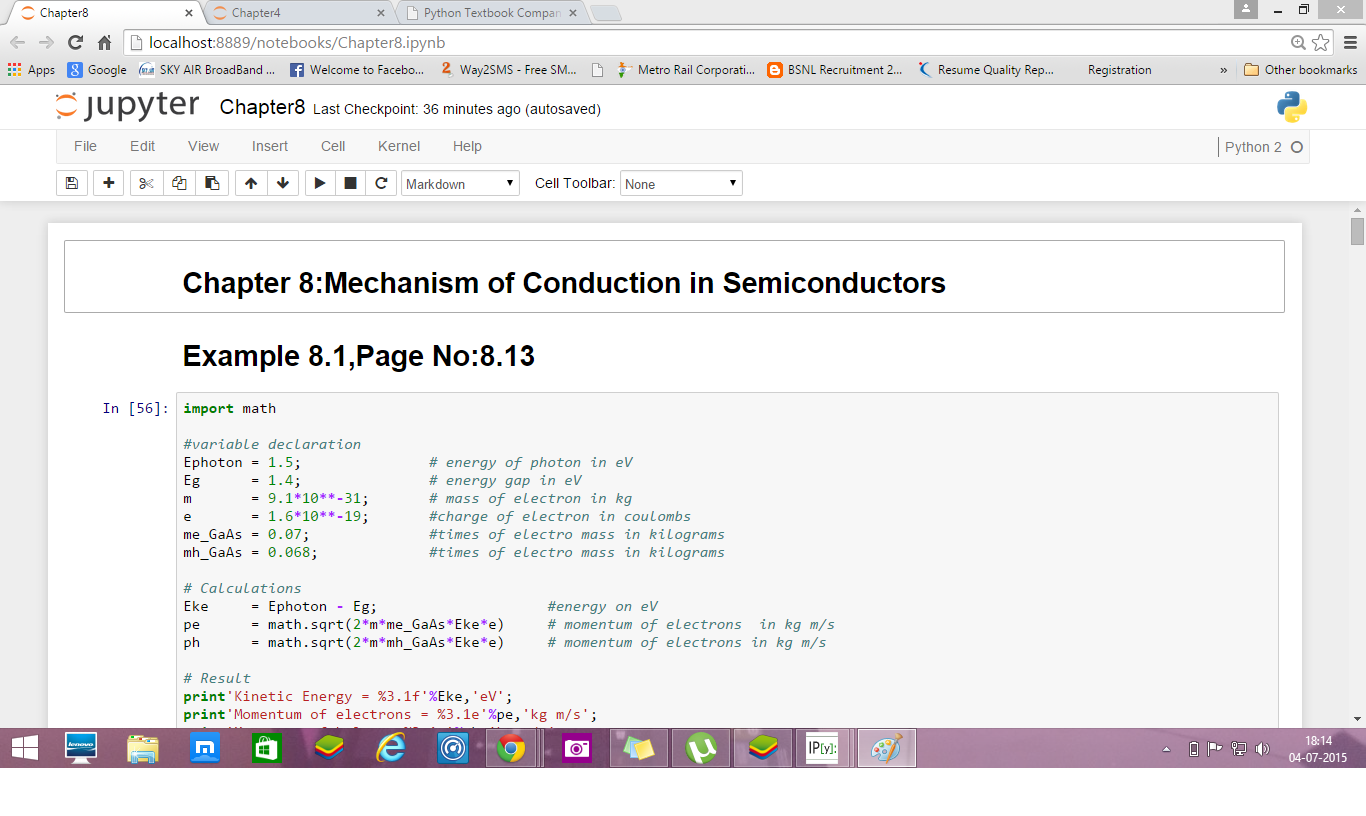Move selected cell down arrow
The height and width of the screenshot is (816, 1366).
click(283, 183)
